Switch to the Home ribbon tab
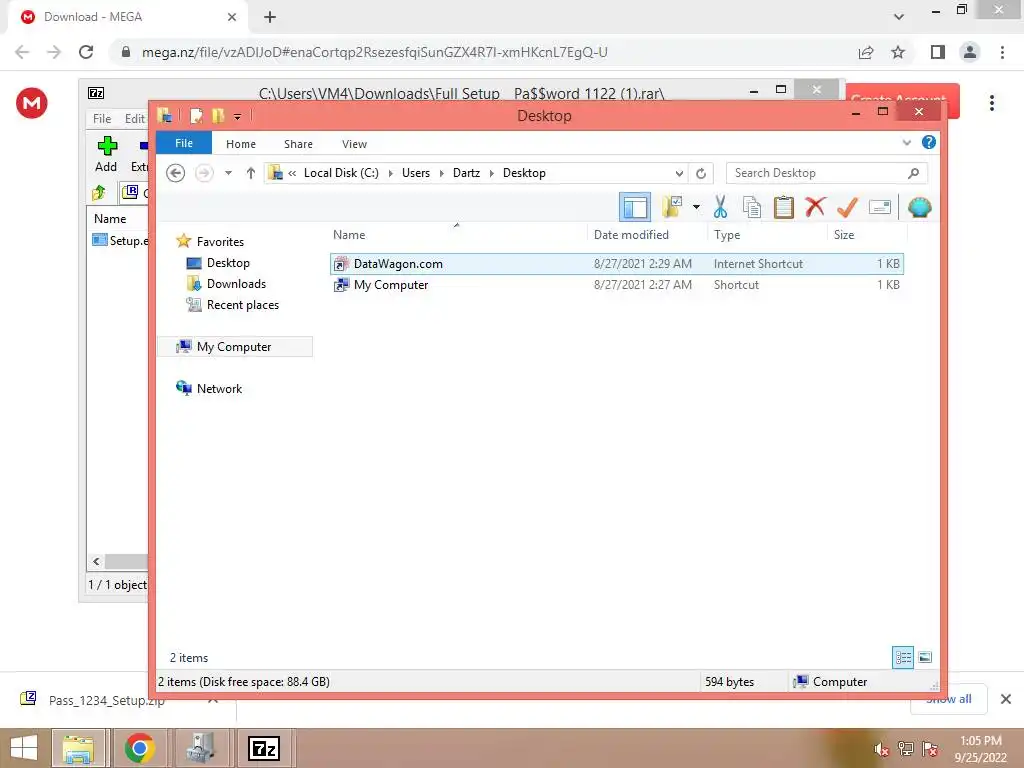Viewport: 1024px width, 768px height. (240, 144)
